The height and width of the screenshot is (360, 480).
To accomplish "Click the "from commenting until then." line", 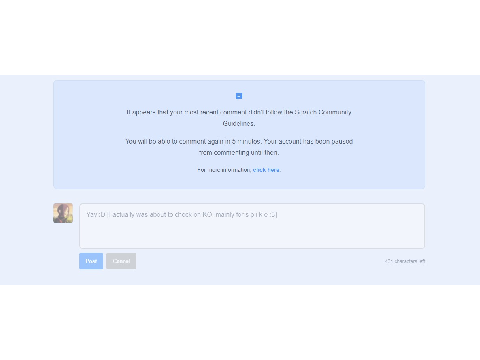I will coord(239,153).
